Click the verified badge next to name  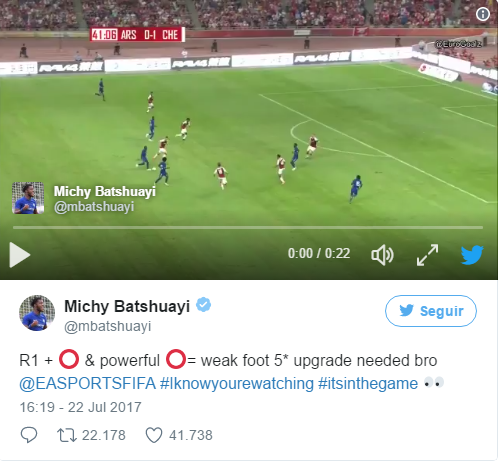pos(203,305)
